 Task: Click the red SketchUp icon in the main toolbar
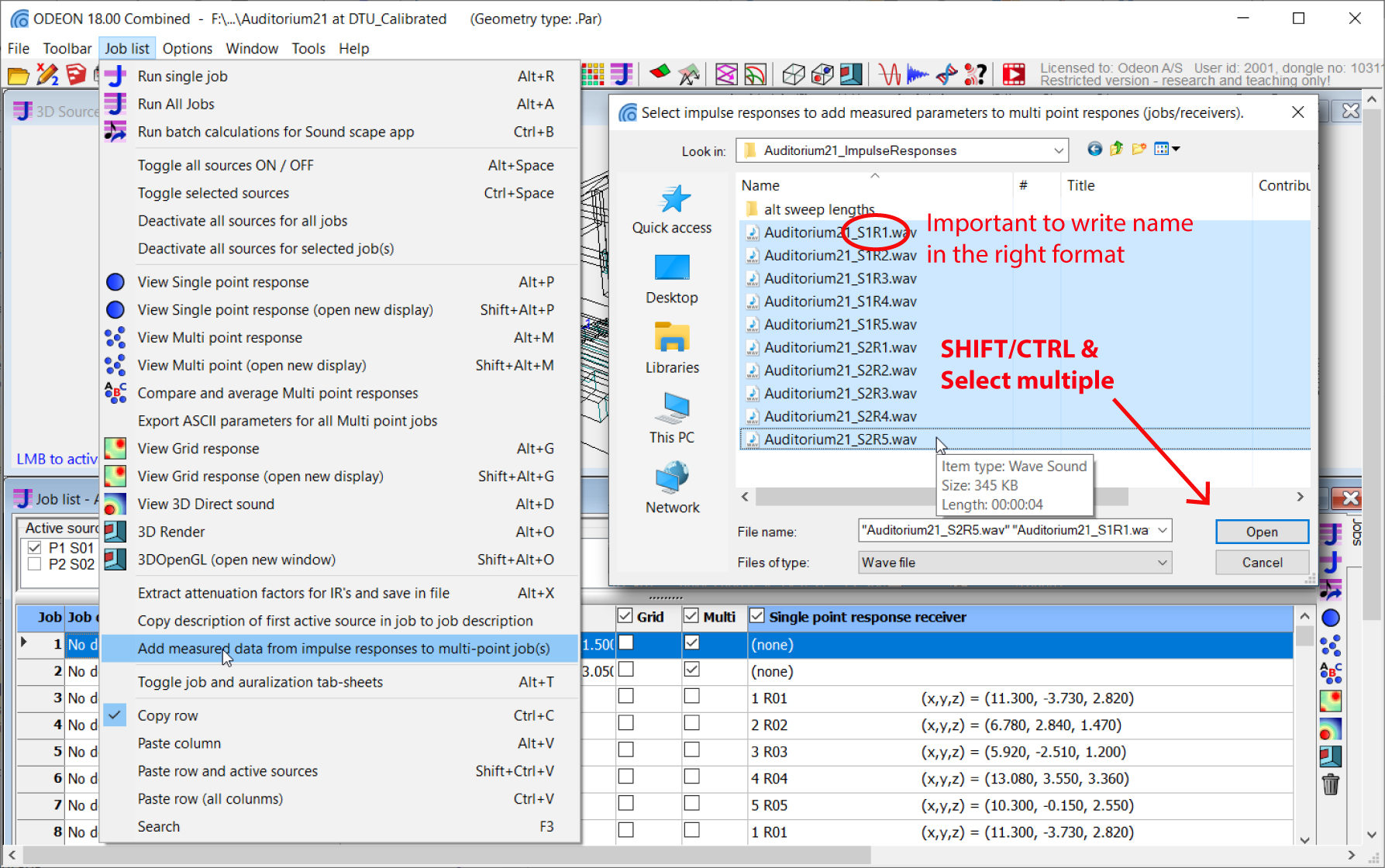pyautogui.click(x=76, y=75)
